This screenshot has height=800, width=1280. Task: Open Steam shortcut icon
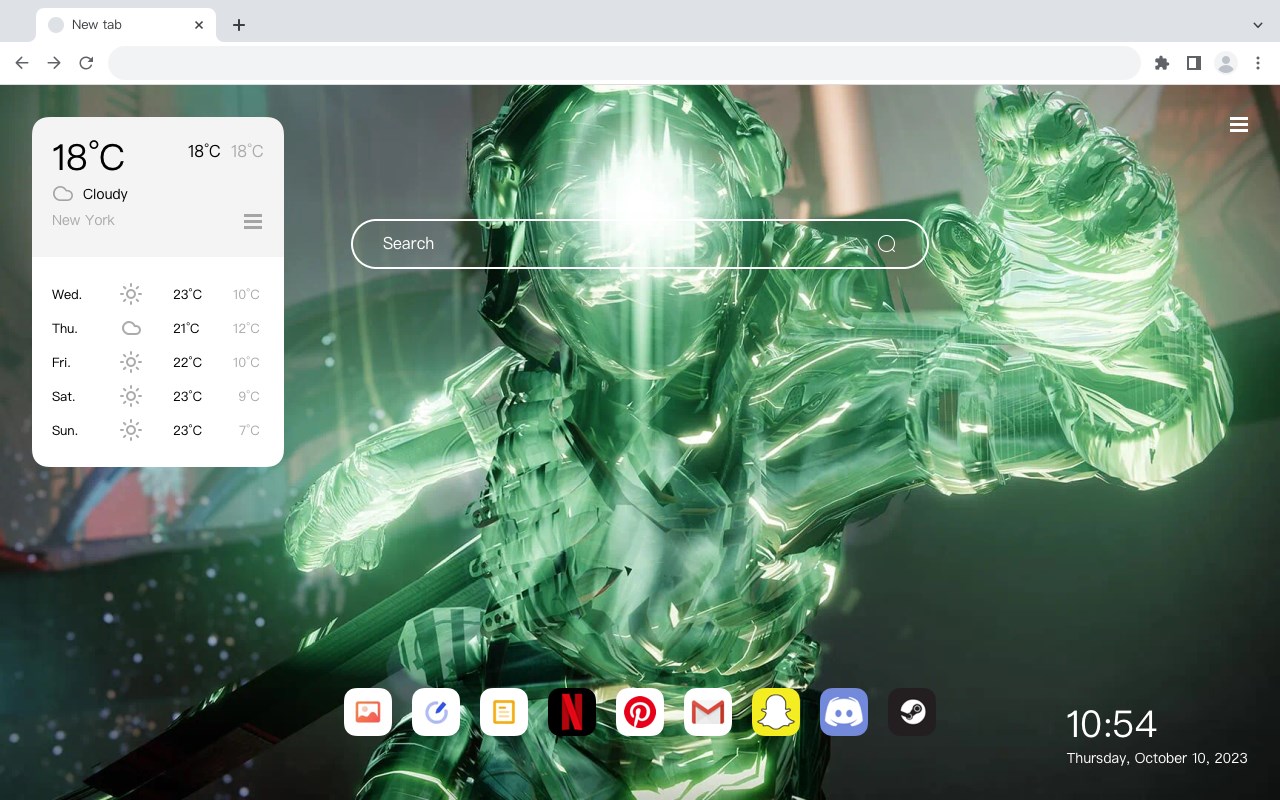coord(912,712)
